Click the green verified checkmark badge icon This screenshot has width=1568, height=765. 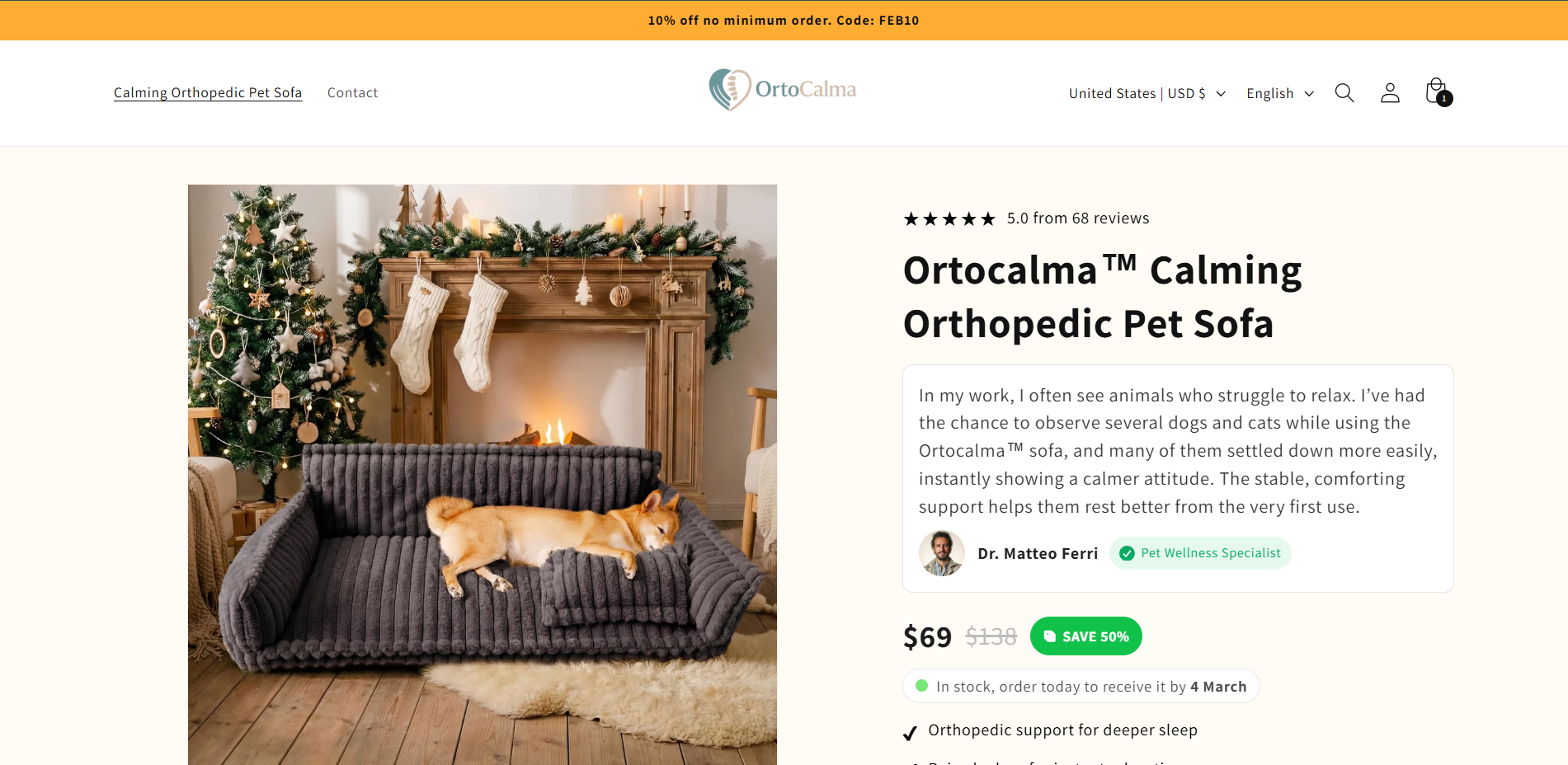click(1127, 553)
